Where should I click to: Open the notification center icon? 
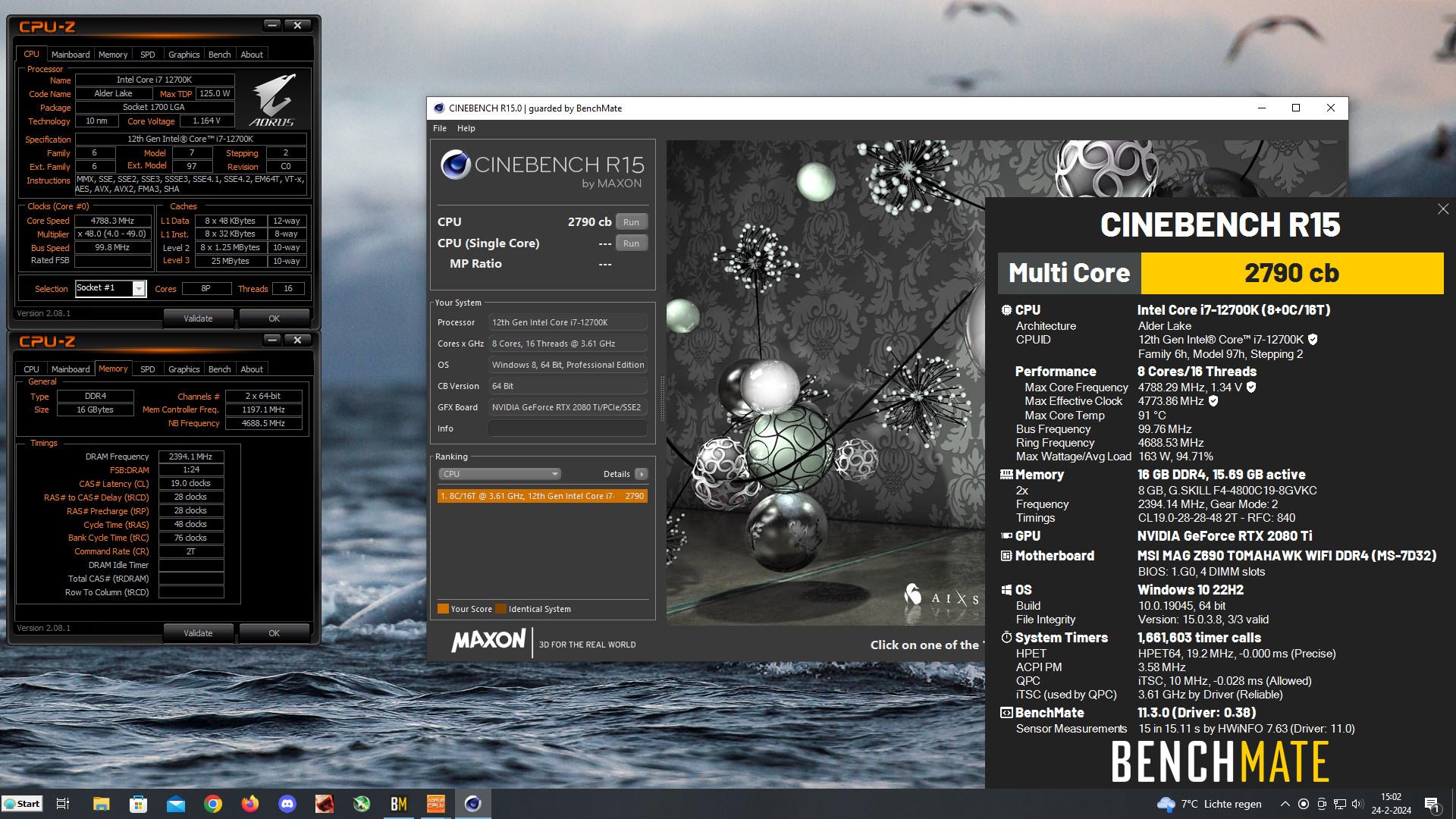(x=1432, y=805)
